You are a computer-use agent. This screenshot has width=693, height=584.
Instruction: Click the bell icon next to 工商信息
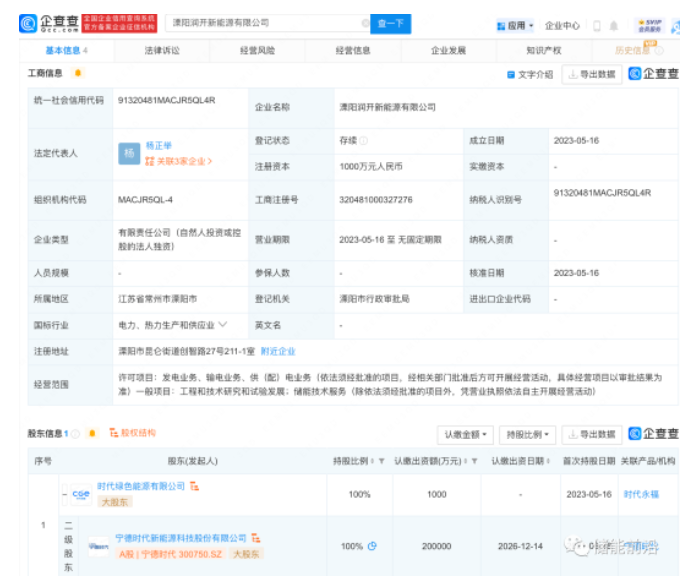[78, 73]
